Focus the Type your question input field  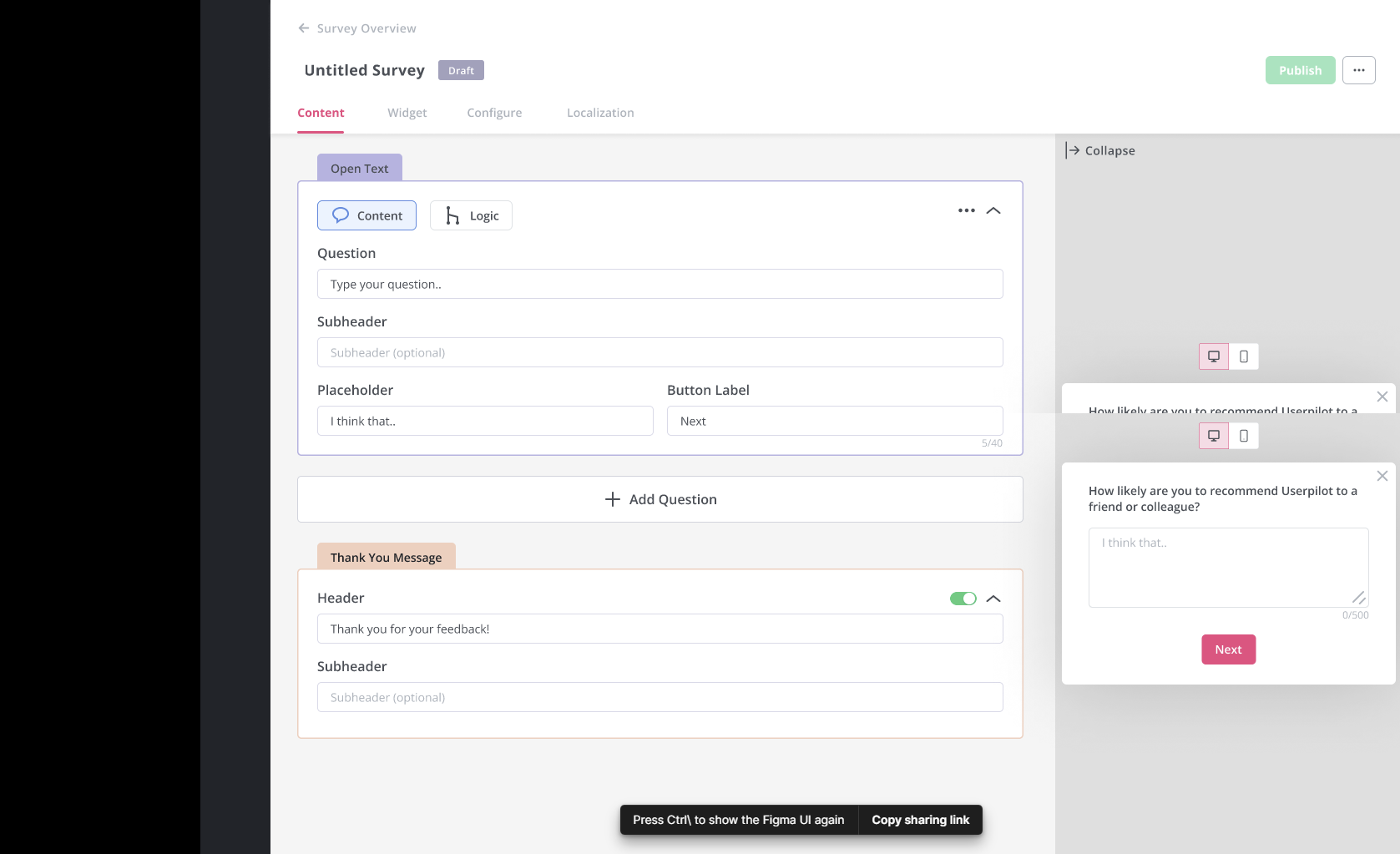point(660,284)
